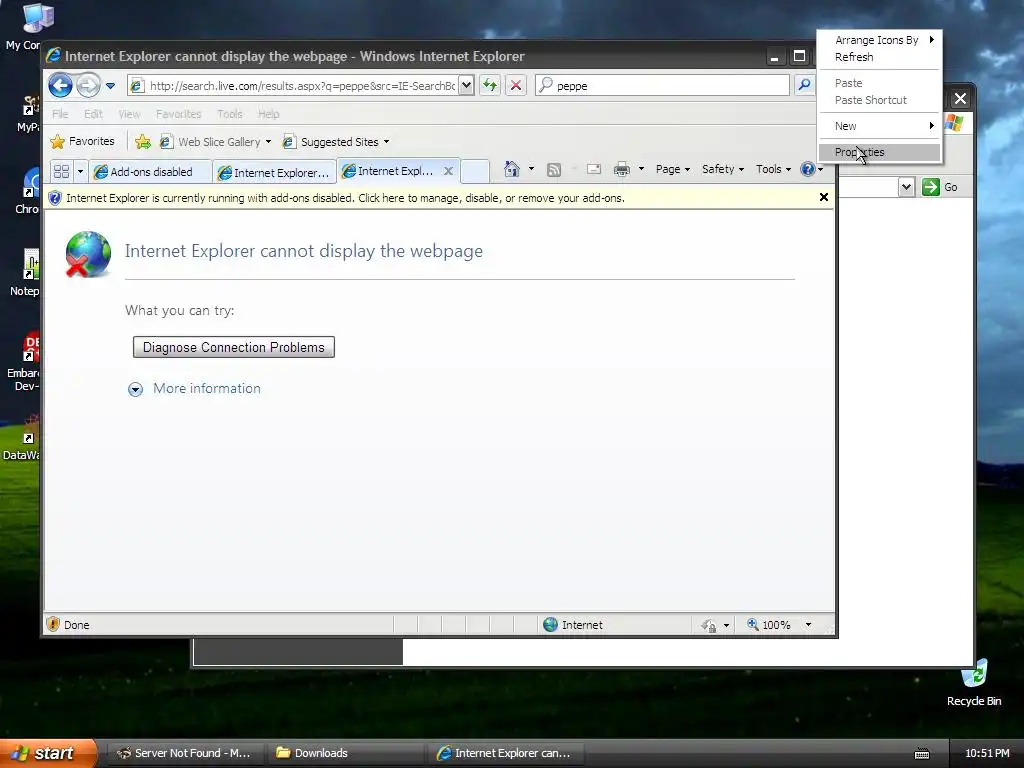This screenshot has width=1024, height=768.
Task: Expand the tab list dropdown arrow
Action: (x=80, y=172)
